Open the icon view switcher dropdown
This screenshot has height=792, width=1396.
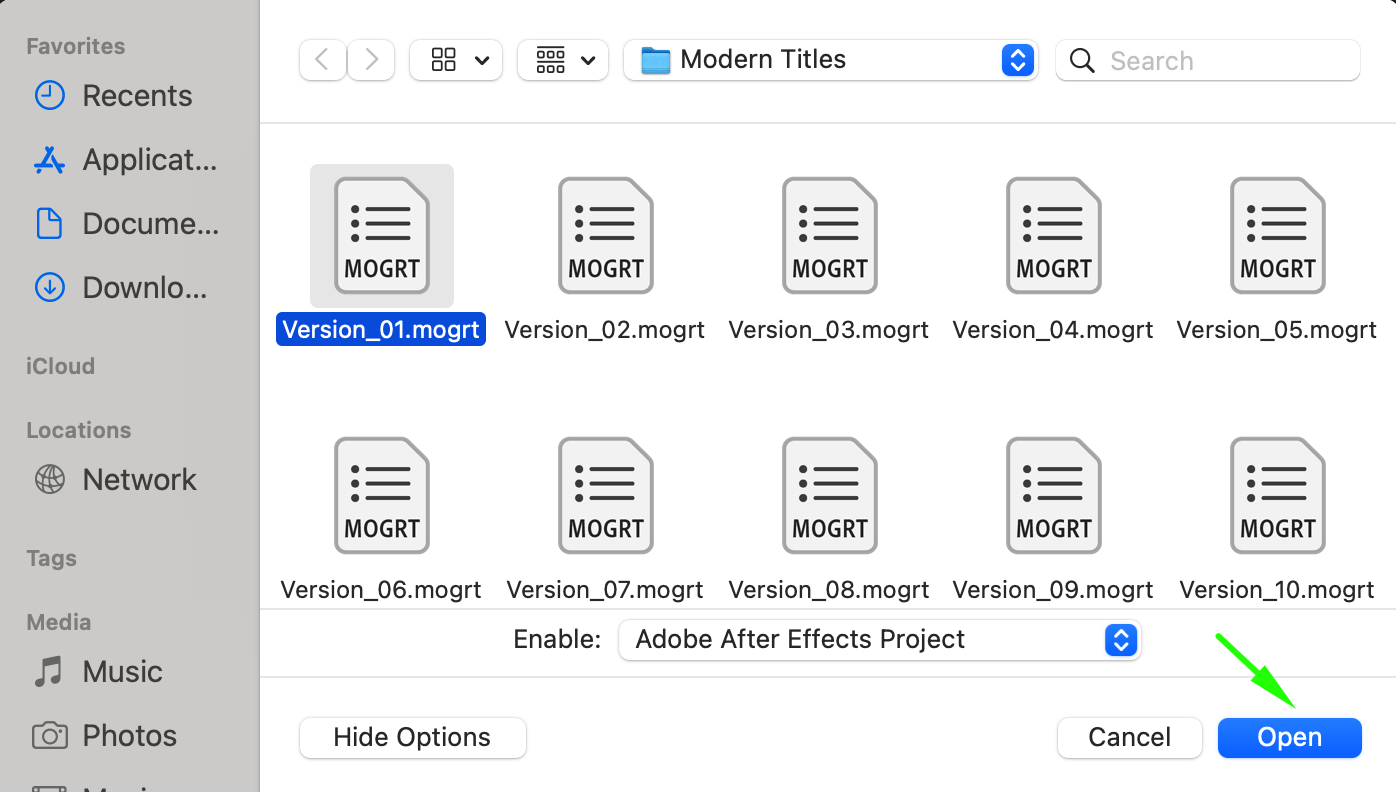click(x=456, y=60)
